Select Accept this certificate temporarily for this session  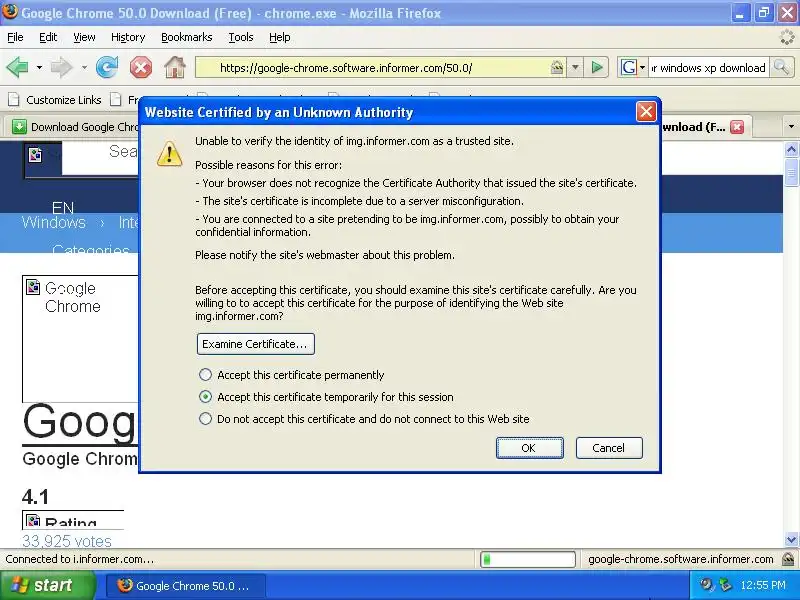coord(205,397)
